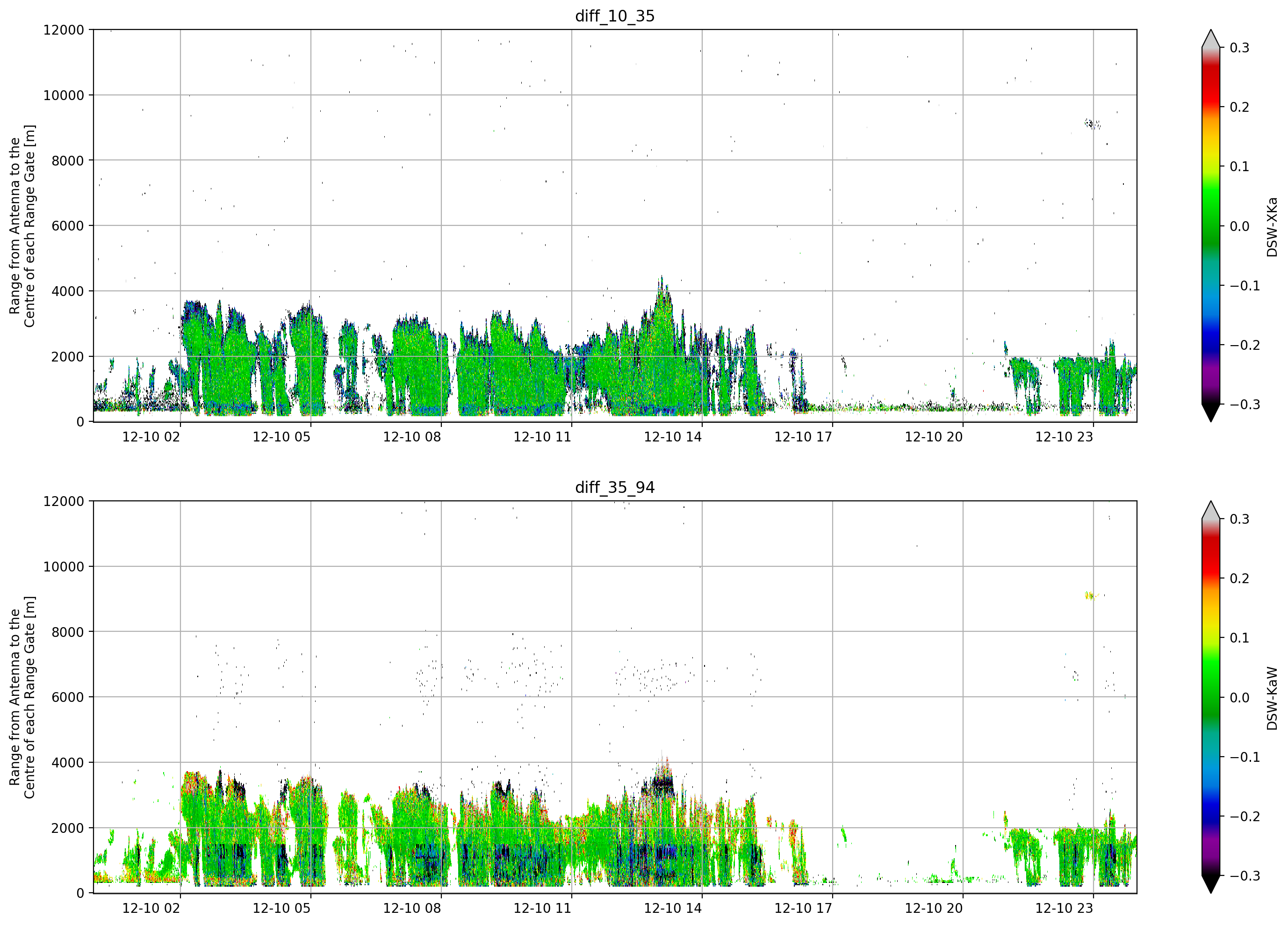Click the 4000 y-tick of diff_10_35 plot
The height and width of the screenshot is (925, 1288).
[x=68, y=291]
